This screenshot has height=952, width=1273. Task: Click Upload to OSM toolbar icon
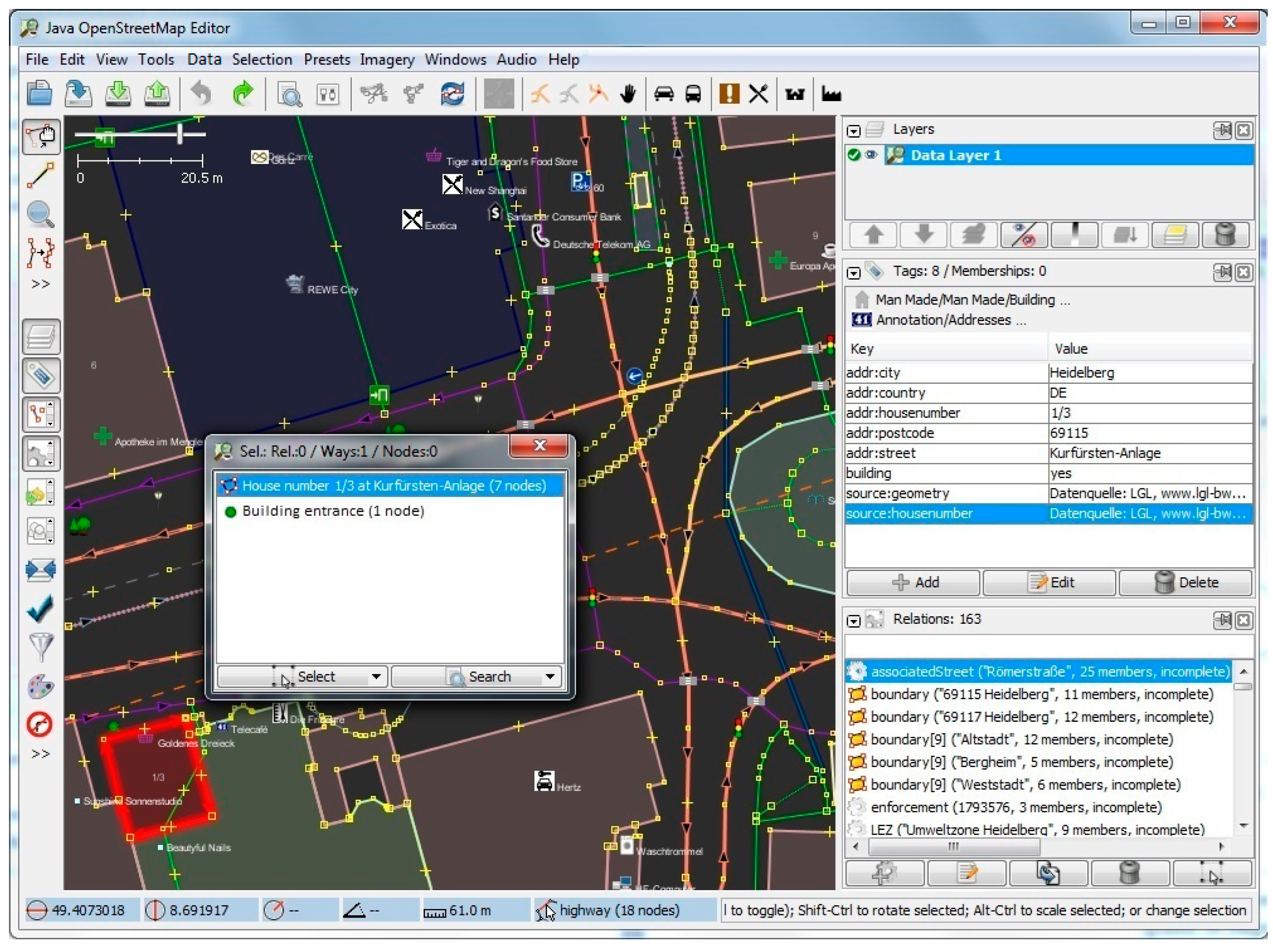(157, 93)
